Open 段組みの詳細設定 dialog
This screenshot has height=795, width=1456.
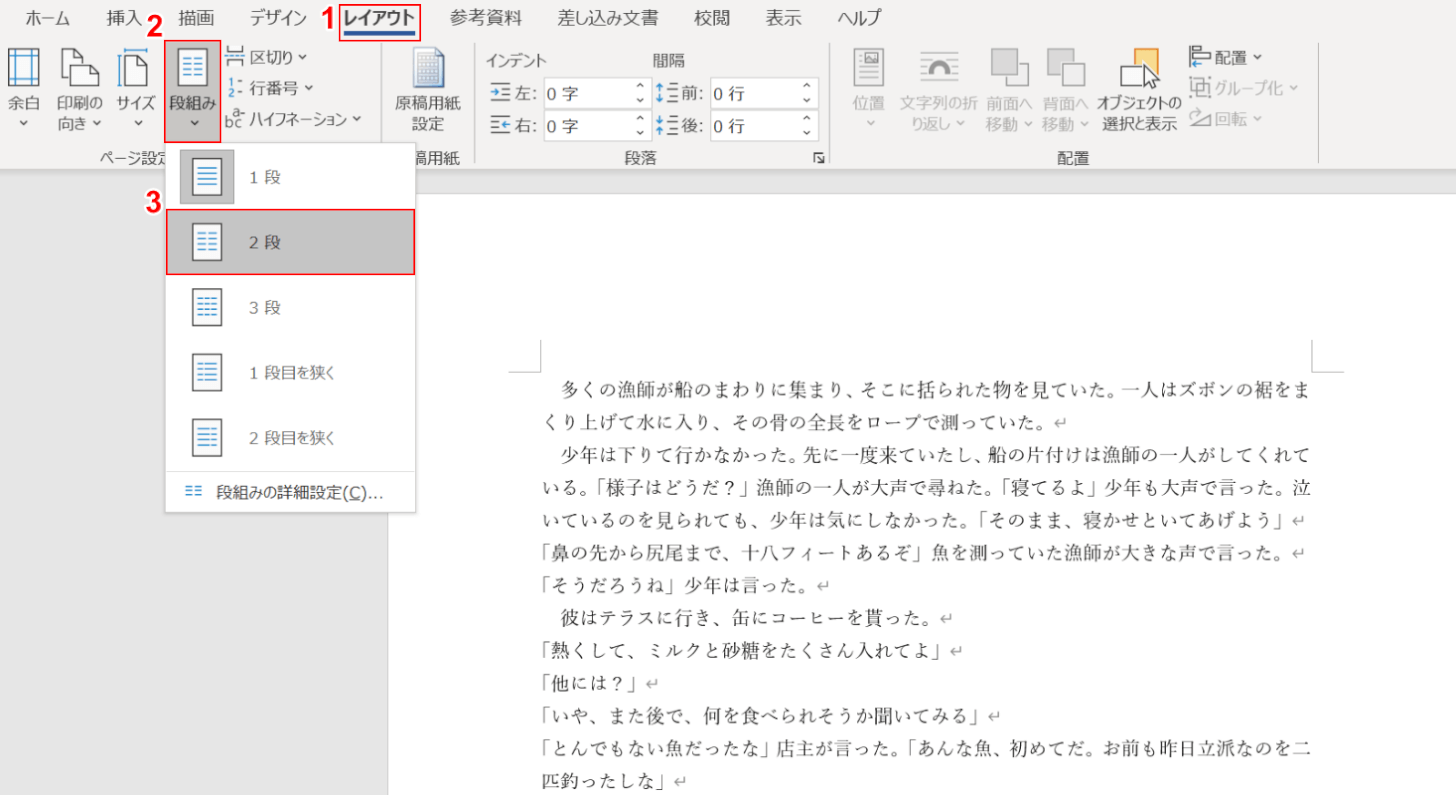coord(290,492)
